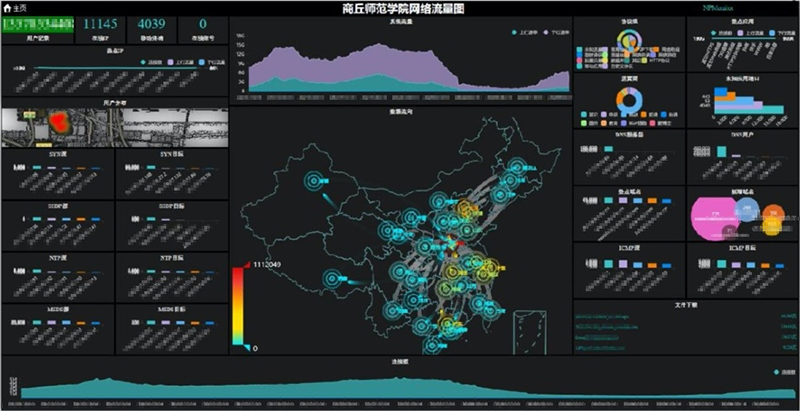Select the color scale maximum value 1112049
Screen dimensions: 800x411
267,265
